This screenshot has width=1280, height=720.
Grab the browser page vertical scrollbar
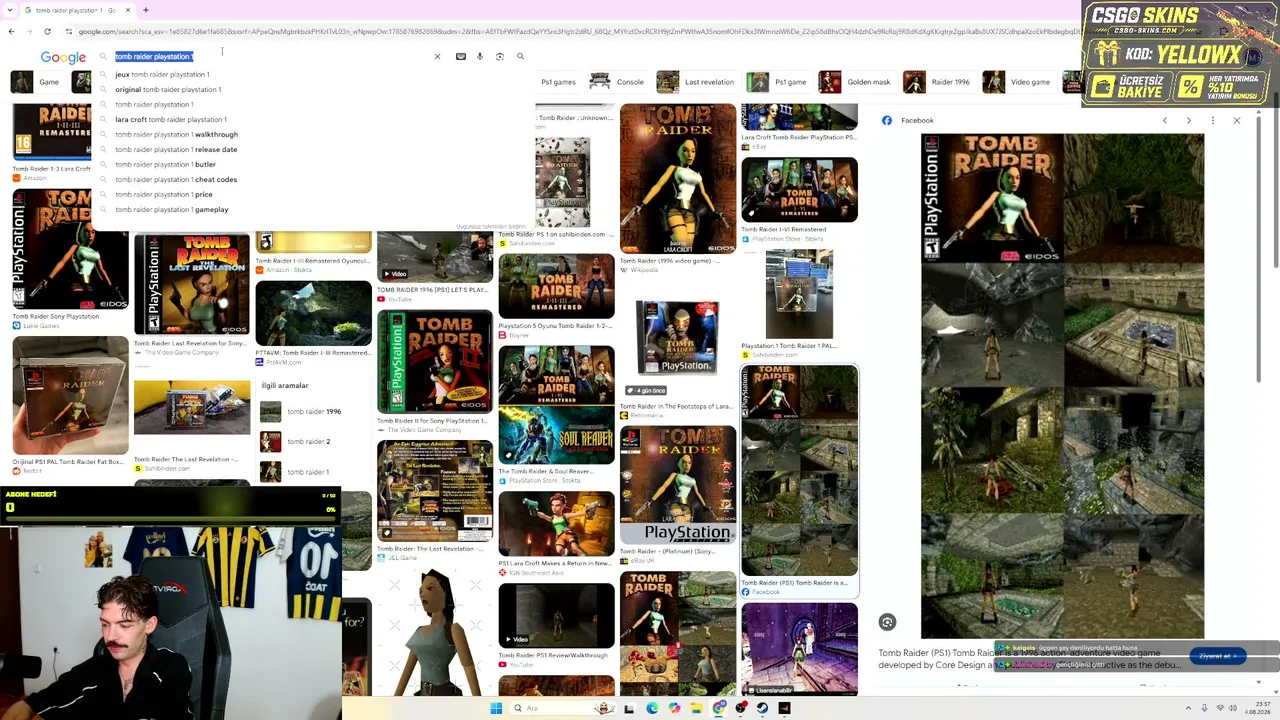click(1275, 180)
